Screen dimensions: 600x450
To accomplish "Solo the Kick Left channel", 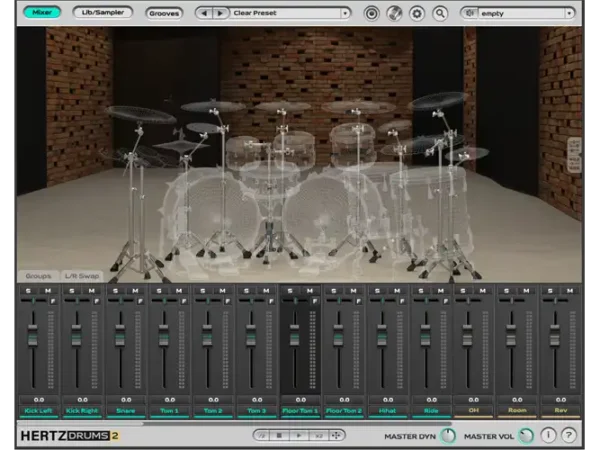I will click(28, 291).
